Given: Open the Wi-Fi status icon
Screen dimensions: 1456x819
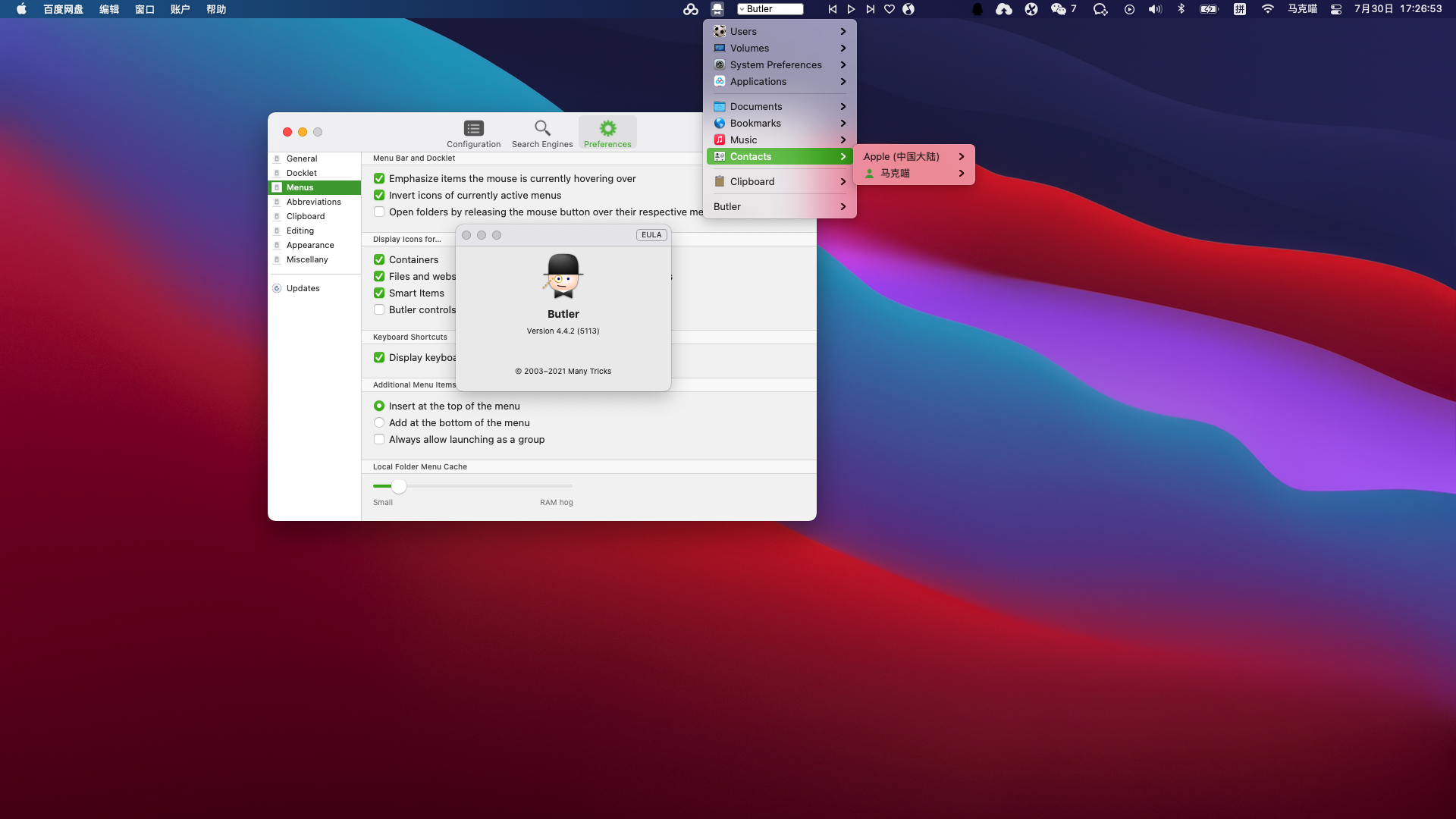Looking at the screenshot, I should click(x=1267, y=9).
